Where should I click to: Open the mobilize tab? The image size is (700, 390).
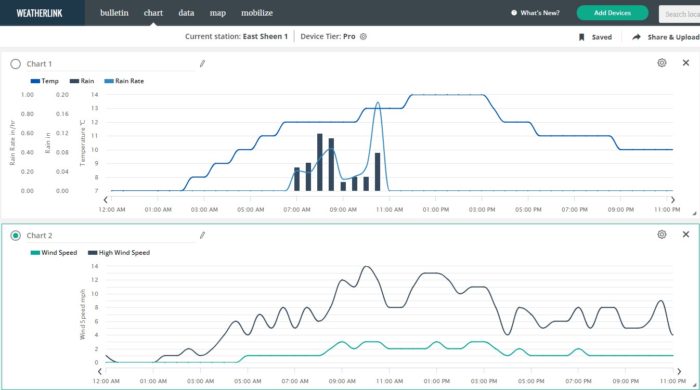coord(257,13)
